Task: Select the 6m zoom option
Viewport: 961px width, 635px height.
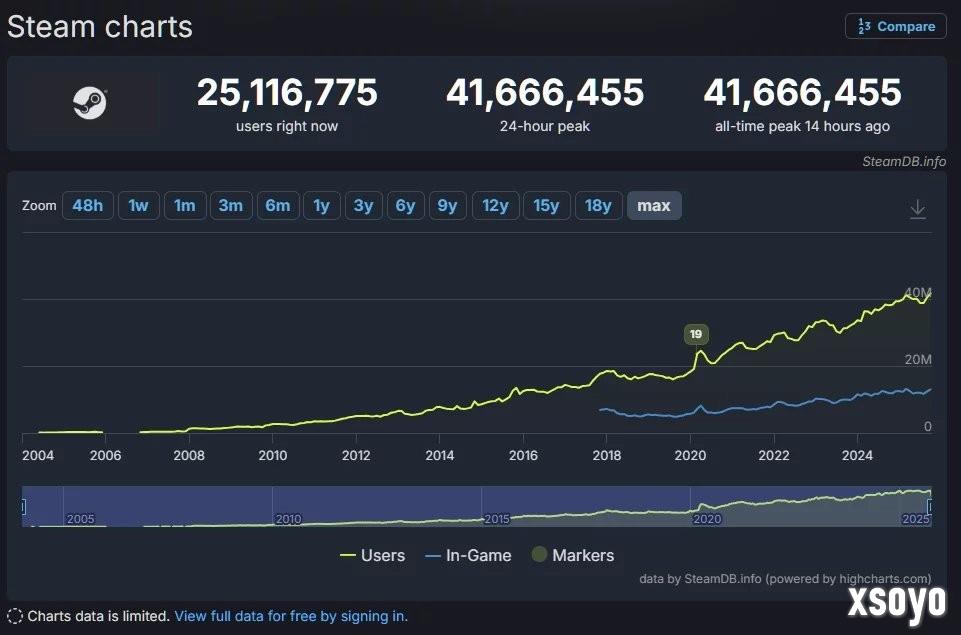Action: click(x=277, y=205)
